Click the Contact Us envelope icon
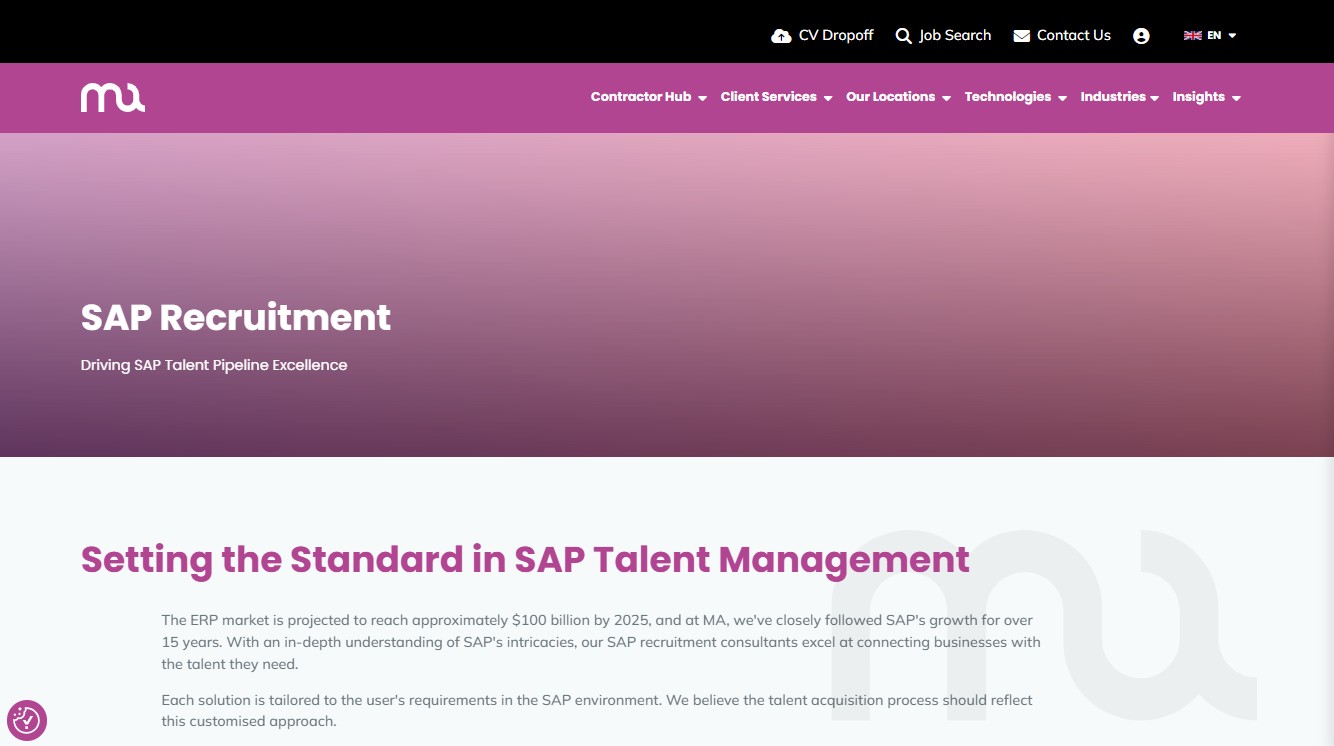Image resolution: width=1334 pixels, height=746 pixels. click(x=1021, y=36)
